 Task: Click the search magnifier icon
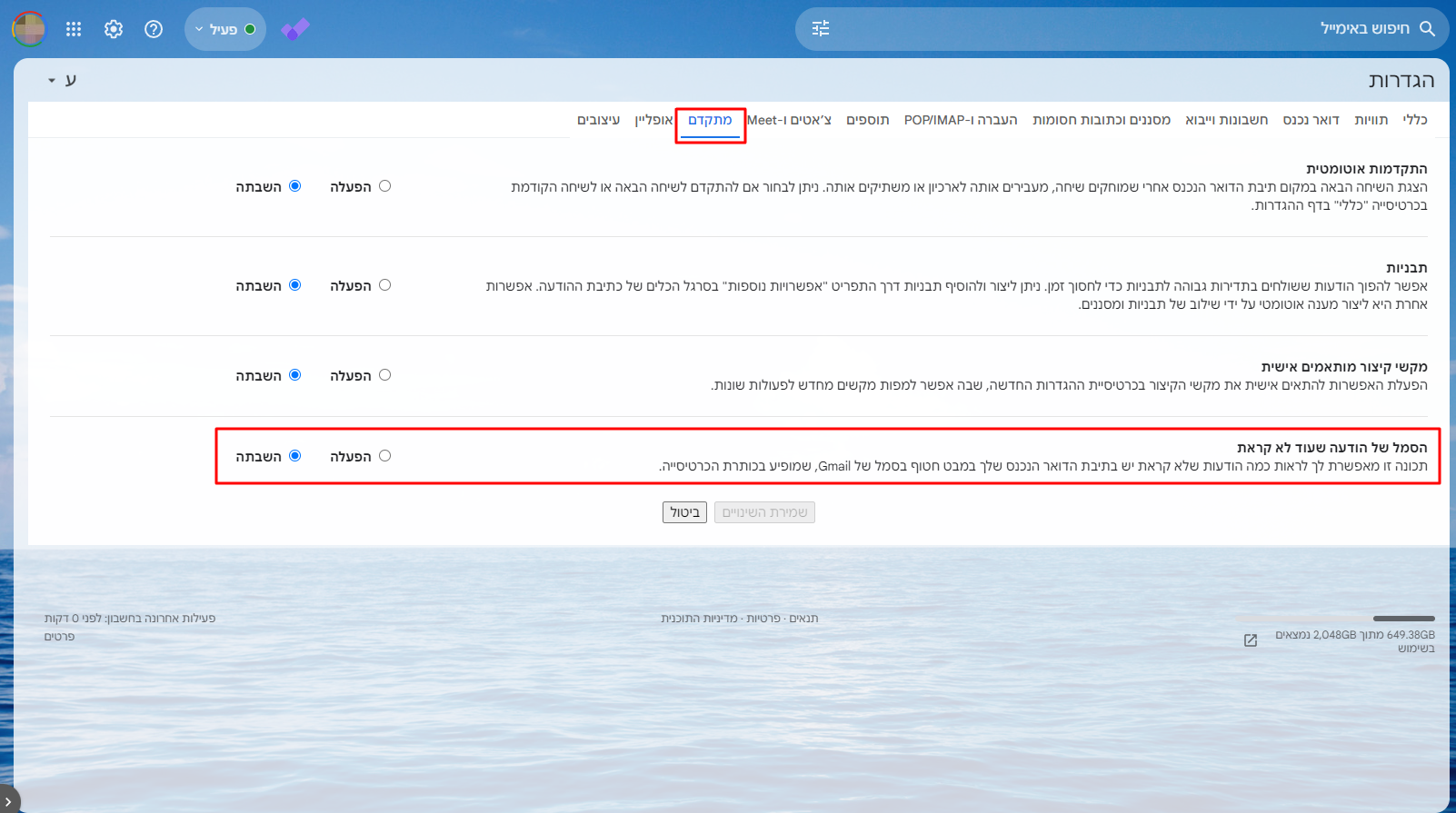(x=1427, y=29)
